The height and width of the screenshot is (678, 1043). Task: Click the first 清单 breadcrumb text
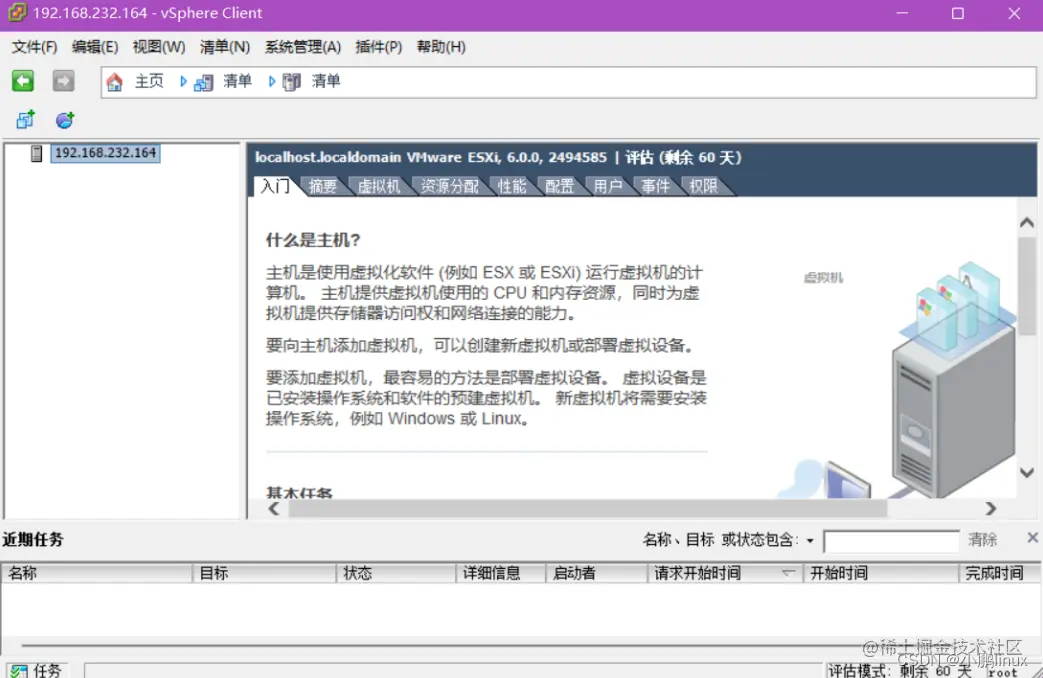click(x=237, y=81)
